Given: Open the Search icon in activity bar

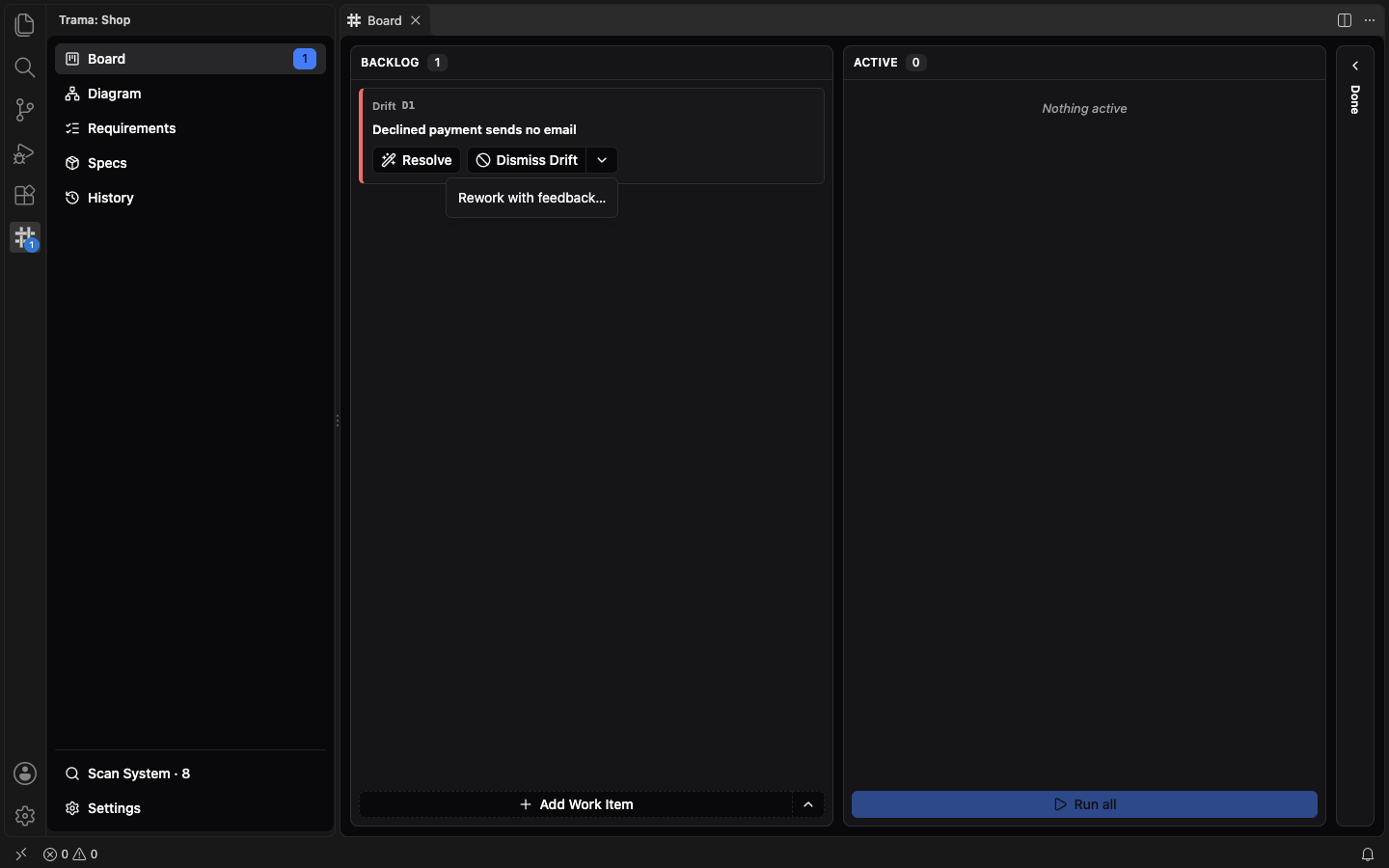Looking at the screenshot, I should point(25,68).
